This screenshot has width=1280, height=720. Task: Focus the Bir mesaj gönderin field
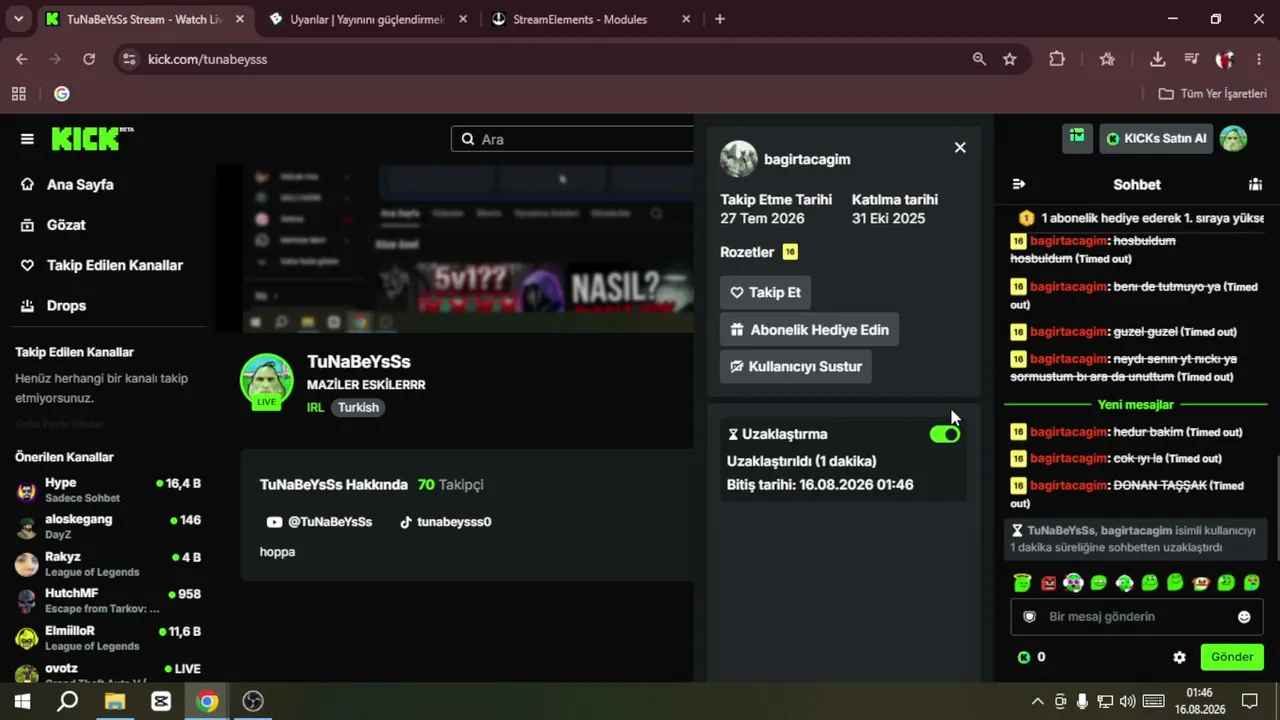click(x=1137, y=617)
